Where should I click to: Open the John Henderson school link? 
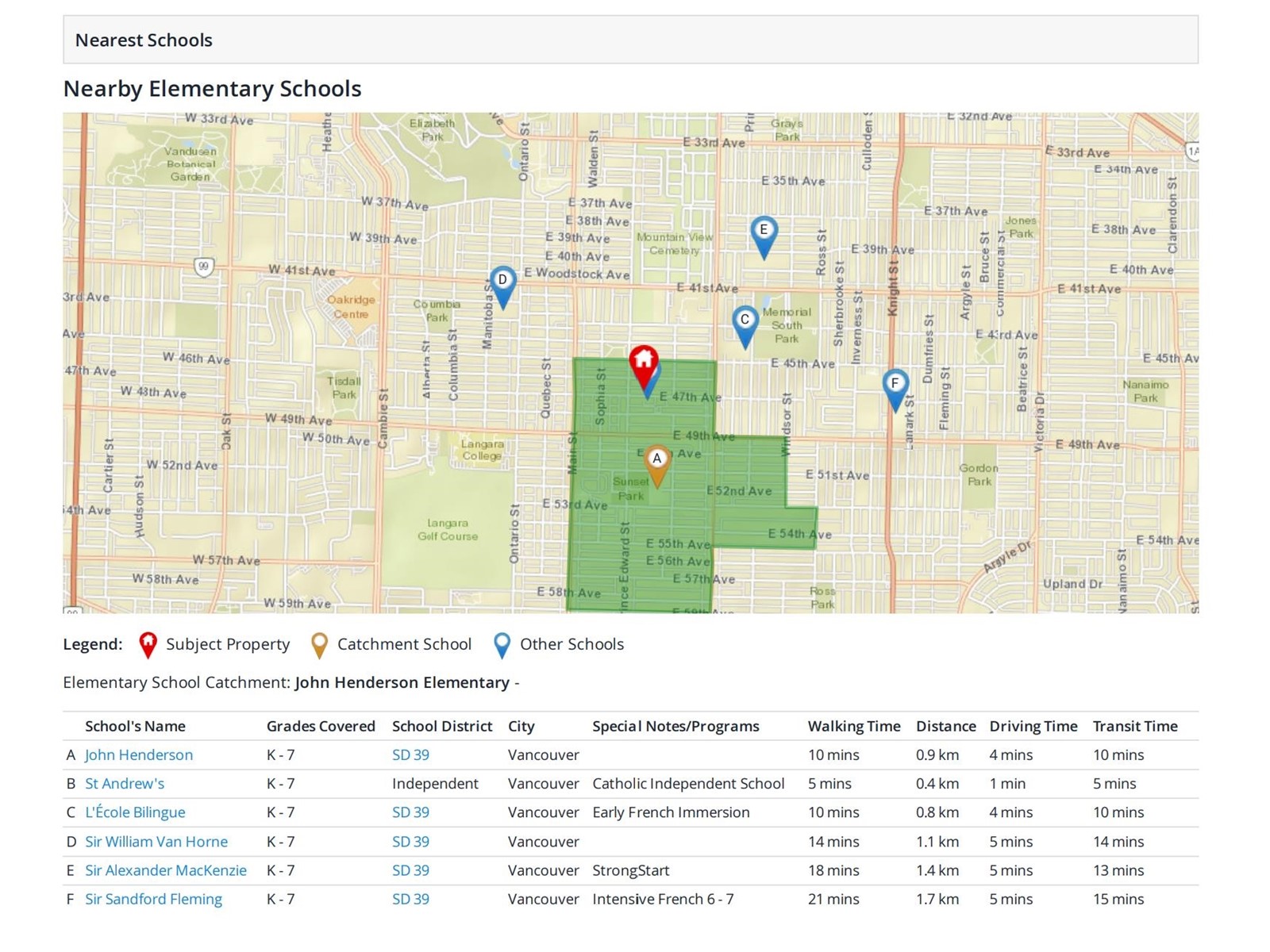[x=139, y=755]
